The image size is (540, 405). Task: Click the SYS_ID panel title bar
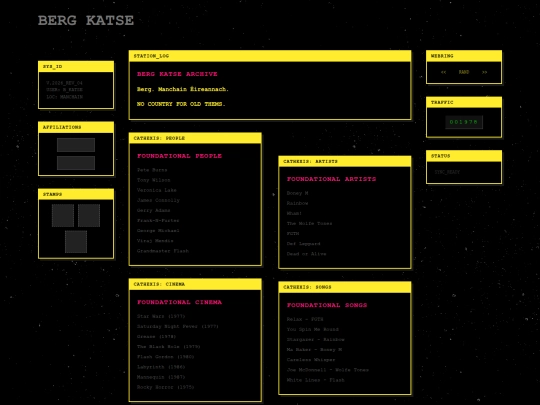(x=76, y=66)
